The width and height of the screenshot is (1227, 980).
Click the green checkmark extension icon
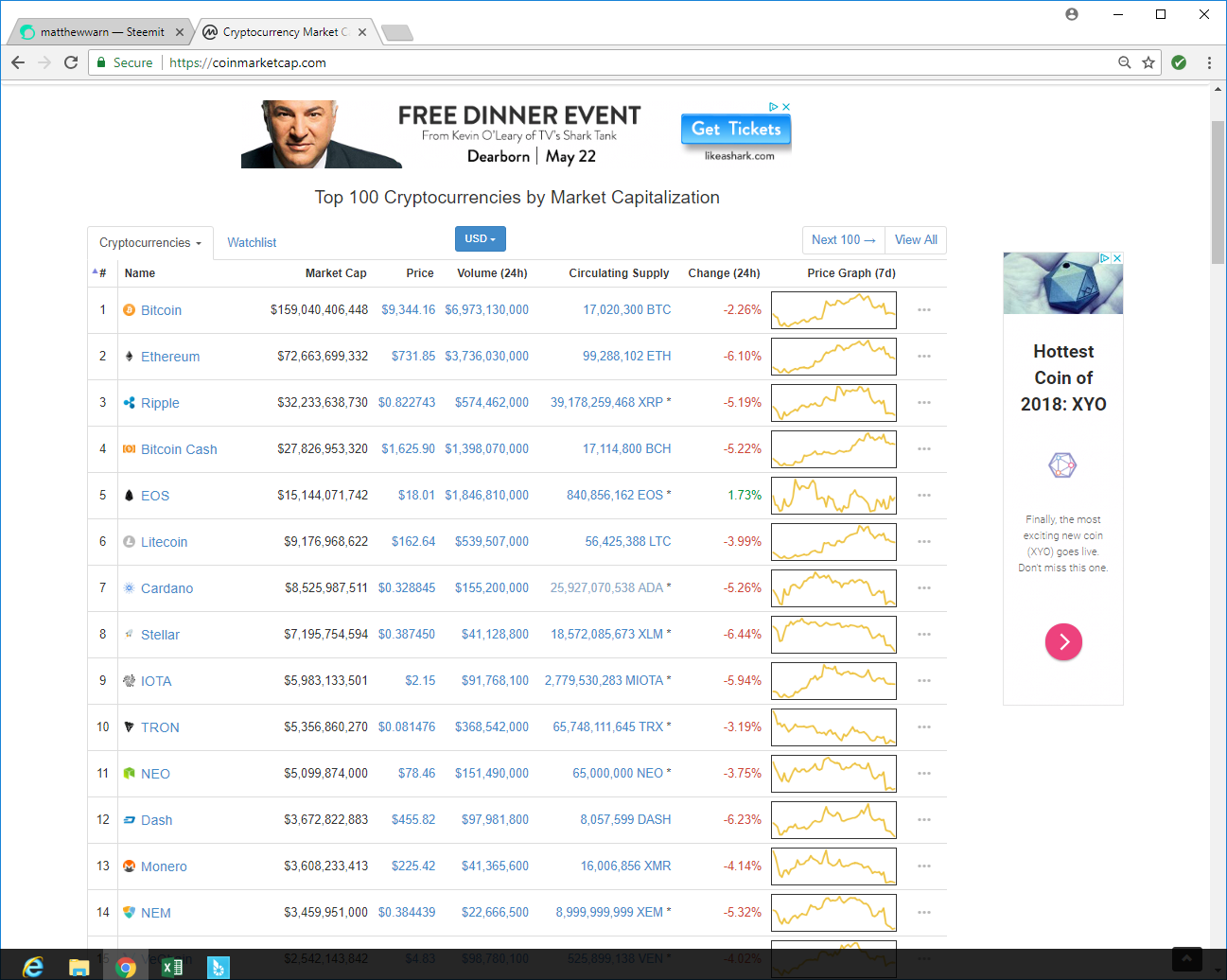pos(1179,62)
